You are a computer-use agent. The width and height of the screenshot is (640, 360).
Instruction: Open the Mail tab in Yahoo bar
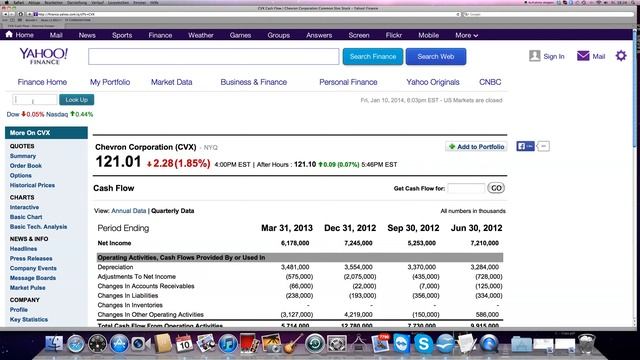[56, 35]
